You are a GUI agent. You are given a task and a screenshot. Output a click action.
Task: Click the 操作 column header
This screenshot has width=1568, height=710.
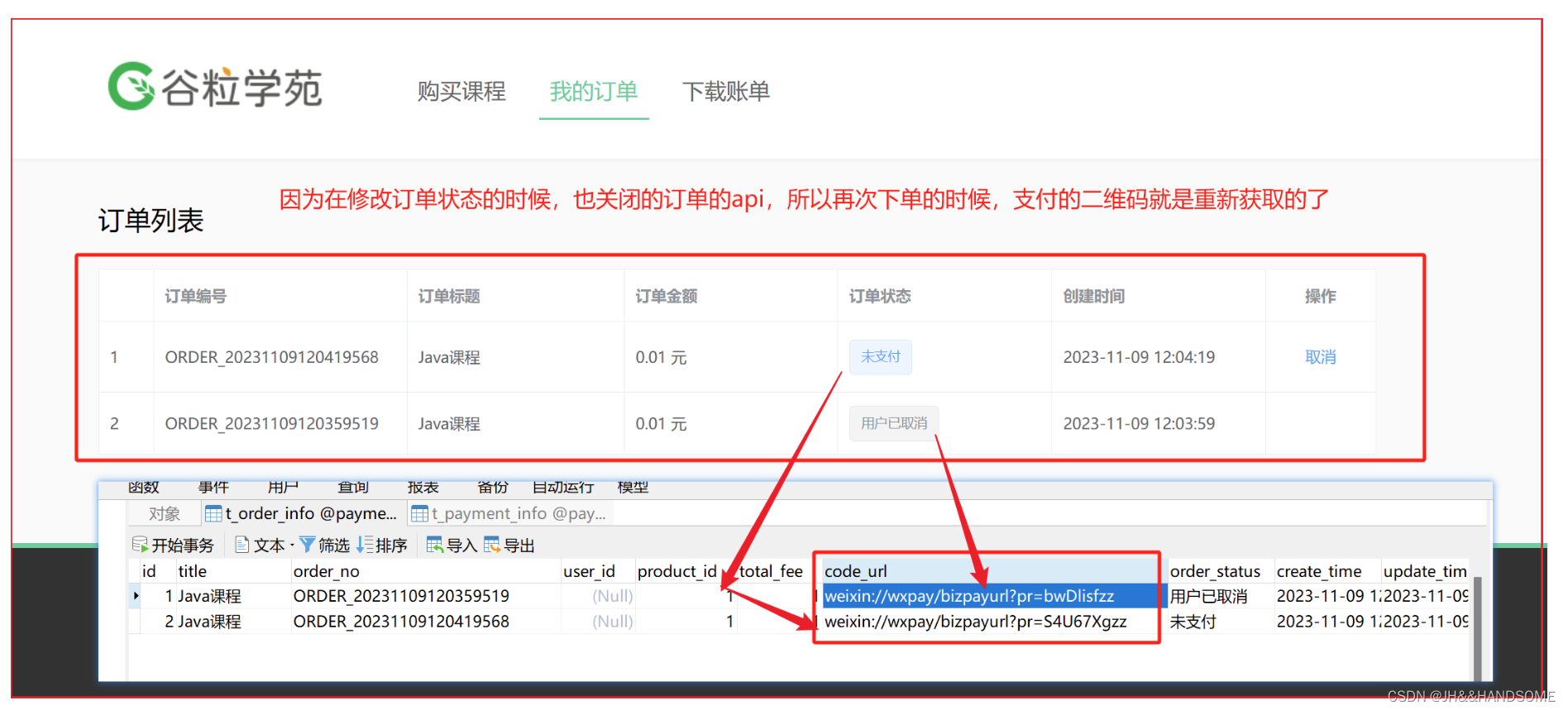click(1320, 296)
